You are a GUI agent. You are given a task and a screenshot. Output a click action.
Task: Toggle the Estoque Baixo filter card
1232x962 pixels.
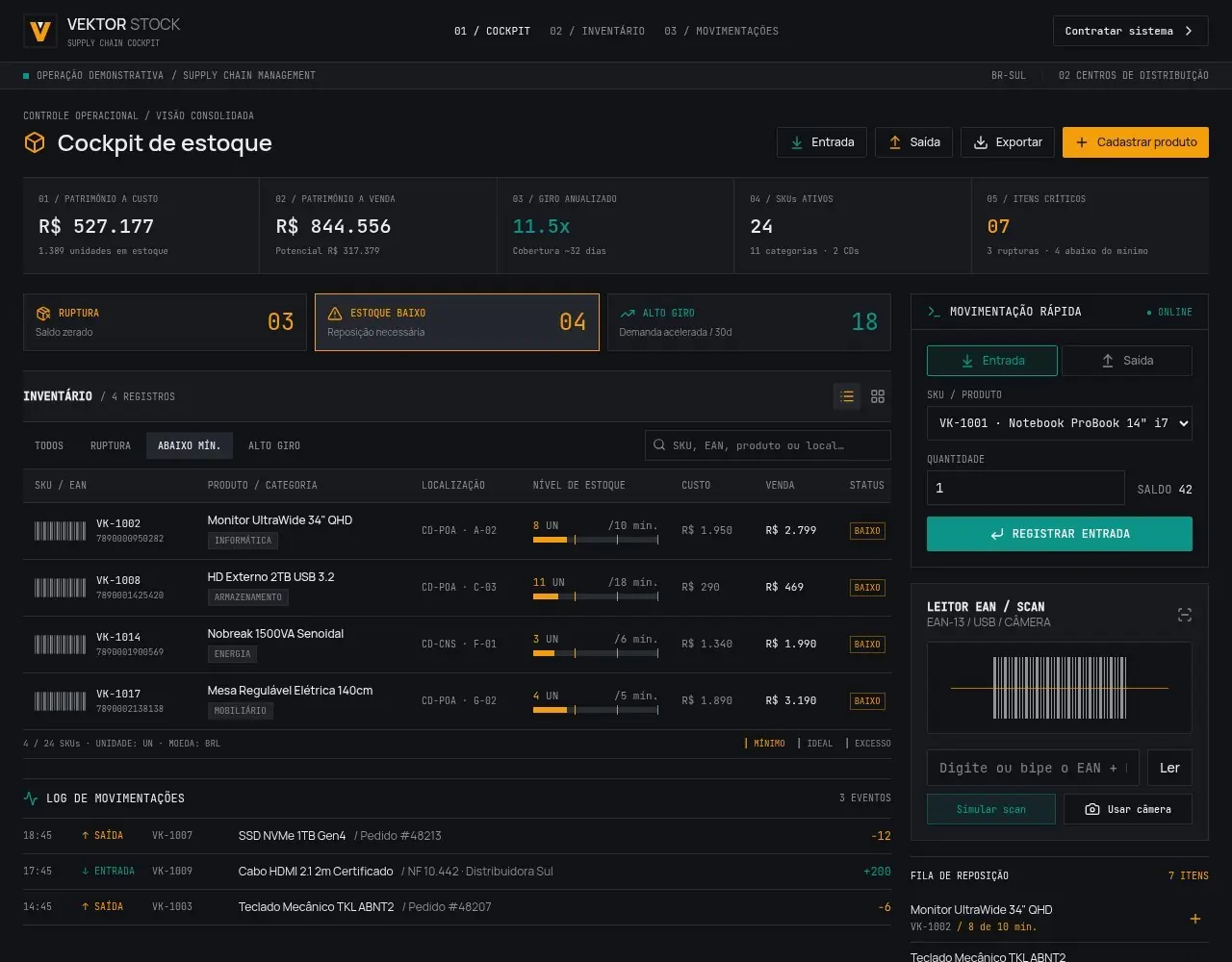tap(457, 322)
